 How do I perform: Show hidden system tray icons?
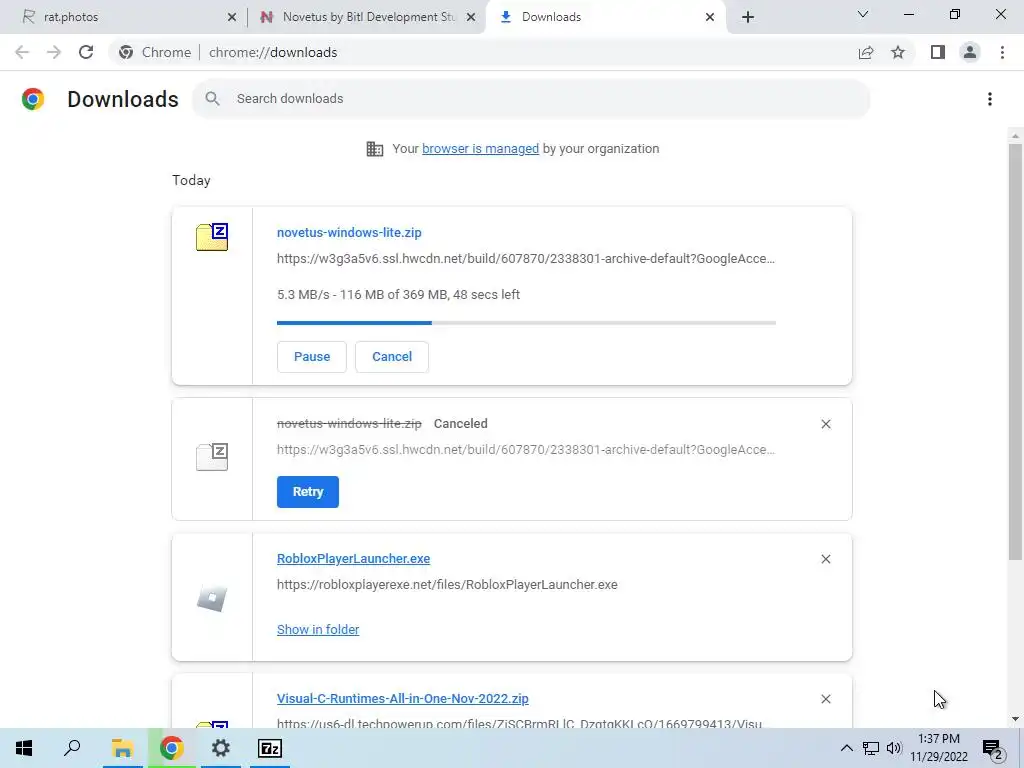846,748
